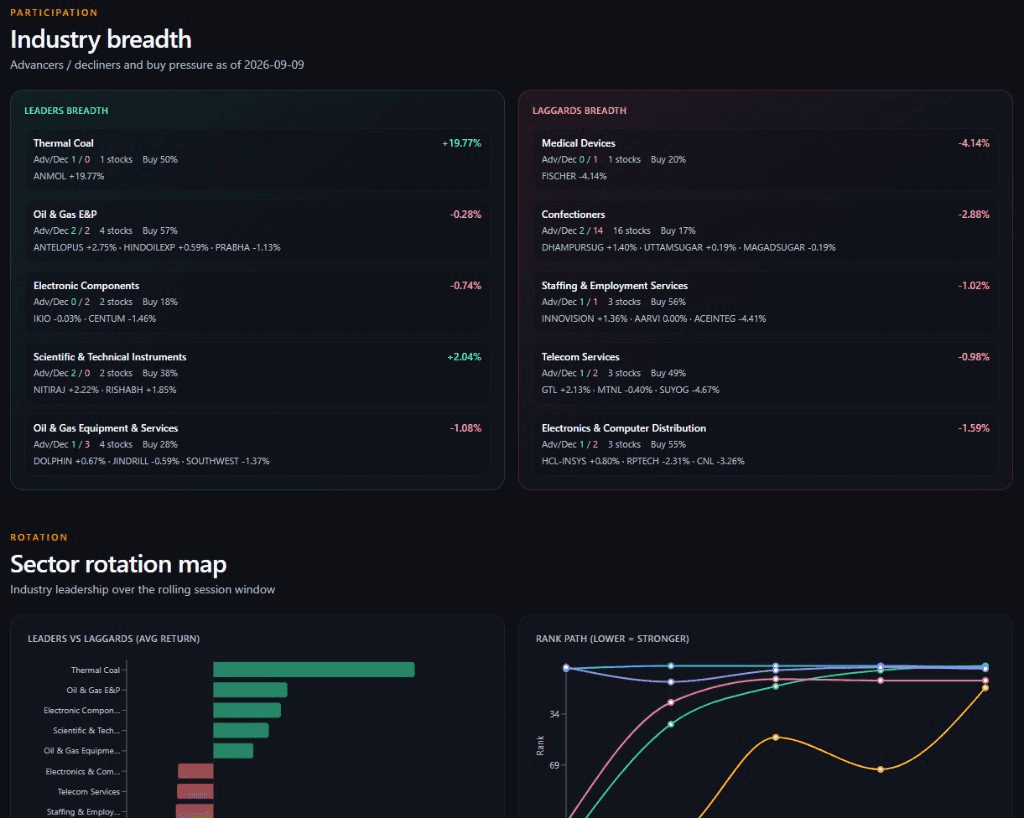This screenshot has height=818, width=1024.
Task: Click the green Electronic Compon... chart bar
Action: coord(247,710)
